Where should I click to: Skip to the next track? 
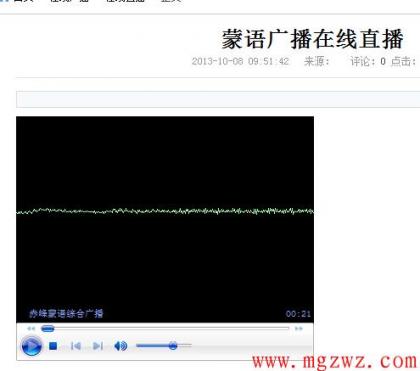coord(98,346)
